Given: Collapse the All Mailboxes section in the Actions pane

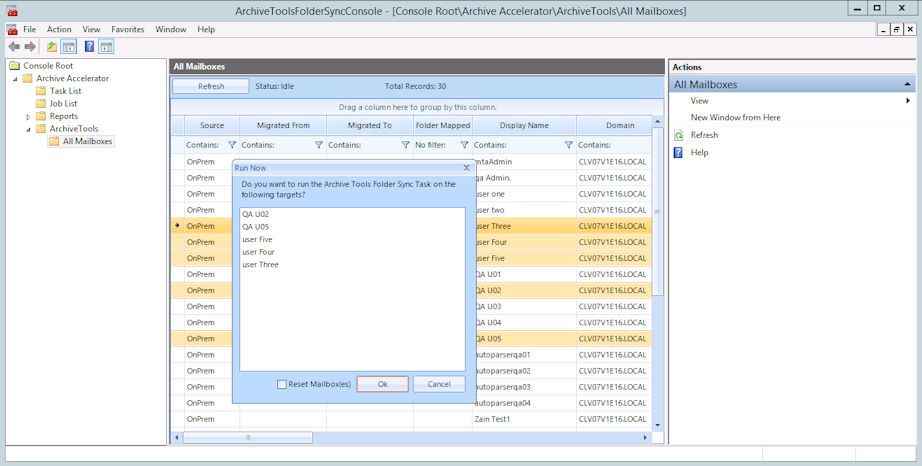Looking at the screenshot, I should (x=907, y=85).
